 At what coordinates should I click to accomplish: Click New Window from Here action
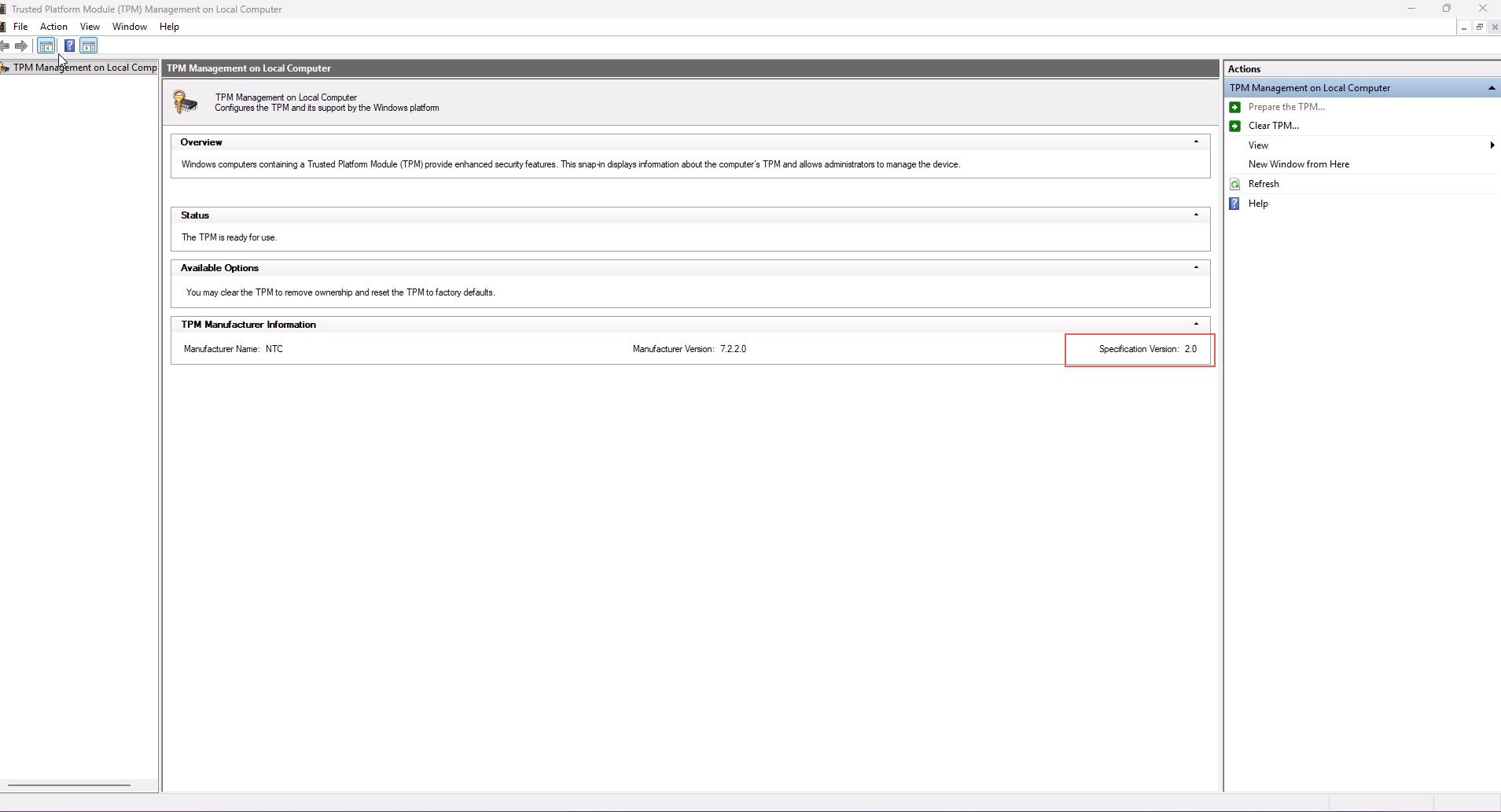click(x=1298, y=164)
